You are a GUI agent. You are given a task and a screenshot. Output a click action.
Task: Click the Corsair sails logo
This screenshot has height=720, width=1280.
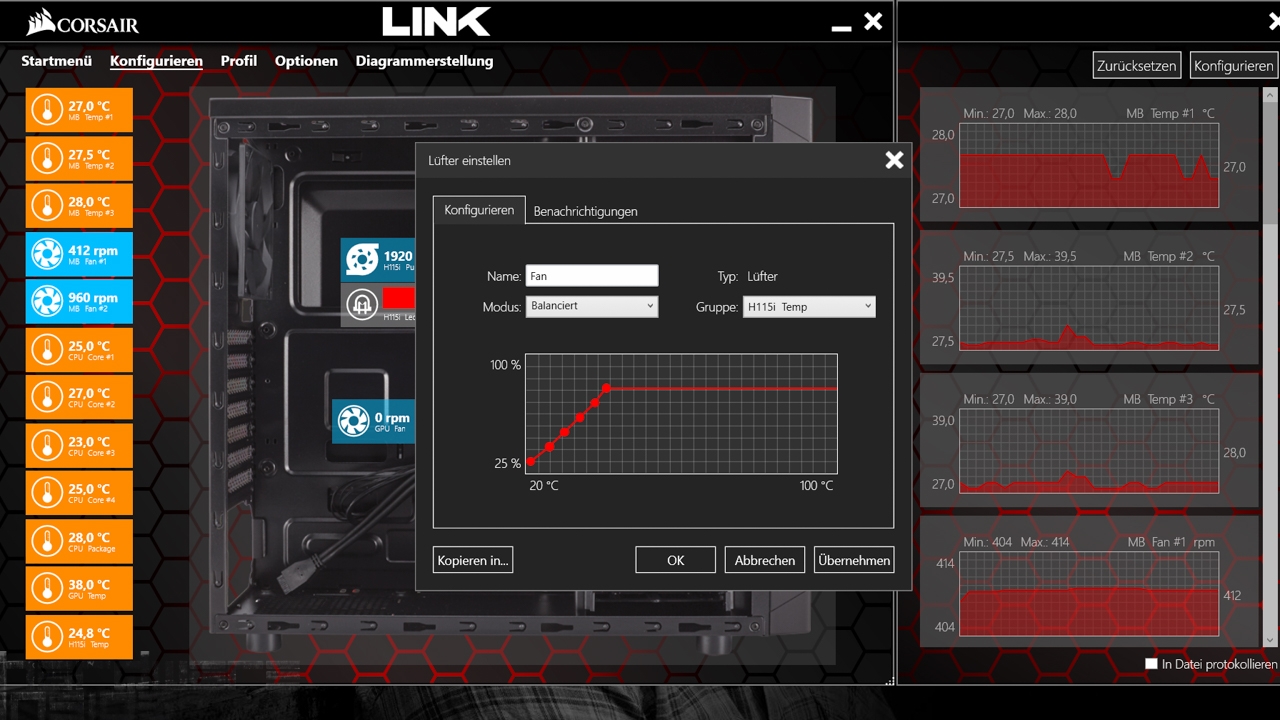click(40, 21)
